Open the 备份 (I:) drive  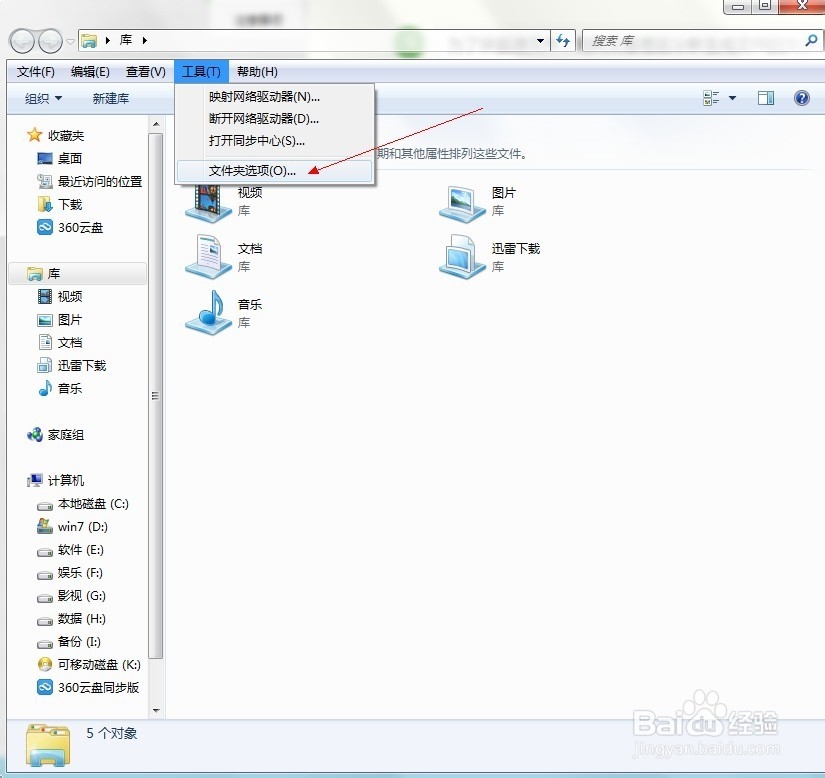coord(68,642)
